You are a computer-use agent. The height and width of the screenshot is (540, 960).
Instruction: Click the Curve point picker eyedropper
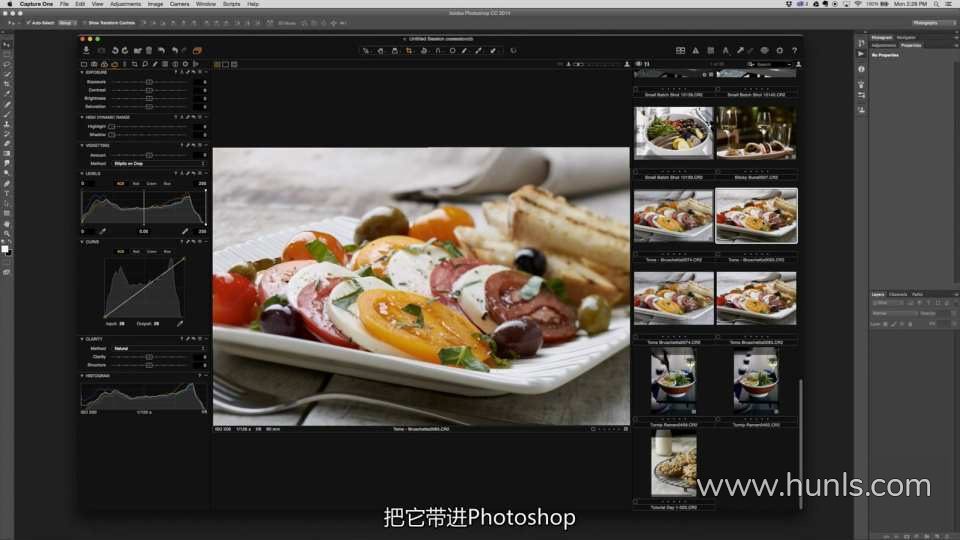180,323
